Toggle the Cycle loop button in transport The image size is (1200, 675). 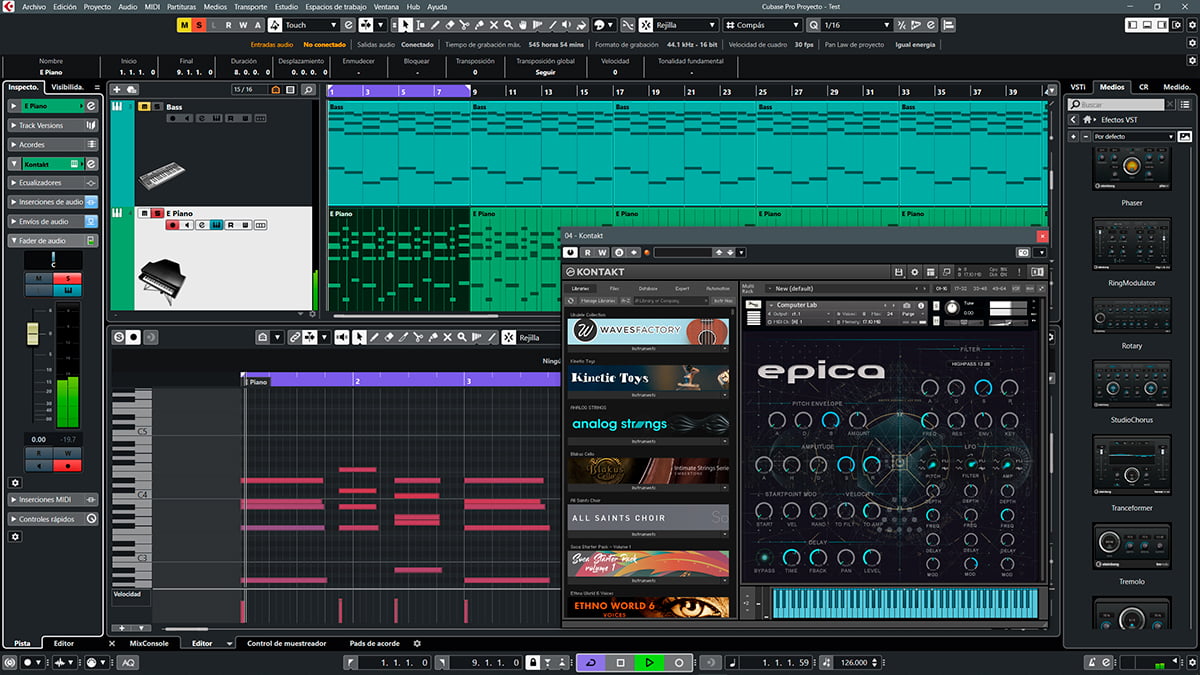(590, 662)
